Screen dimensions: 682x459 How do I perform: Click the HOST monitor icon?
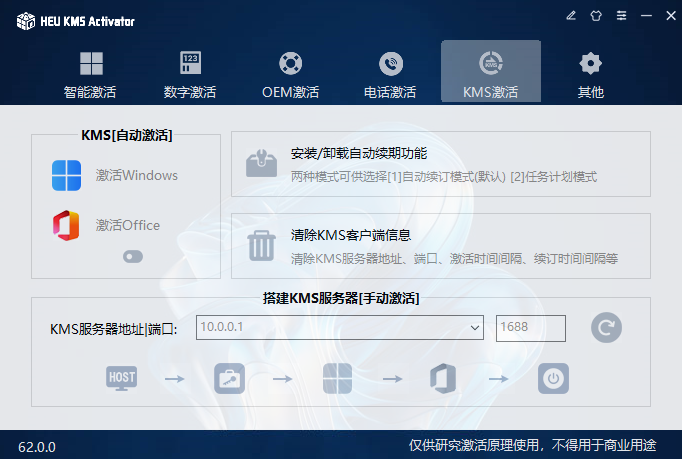pos(121,378)
